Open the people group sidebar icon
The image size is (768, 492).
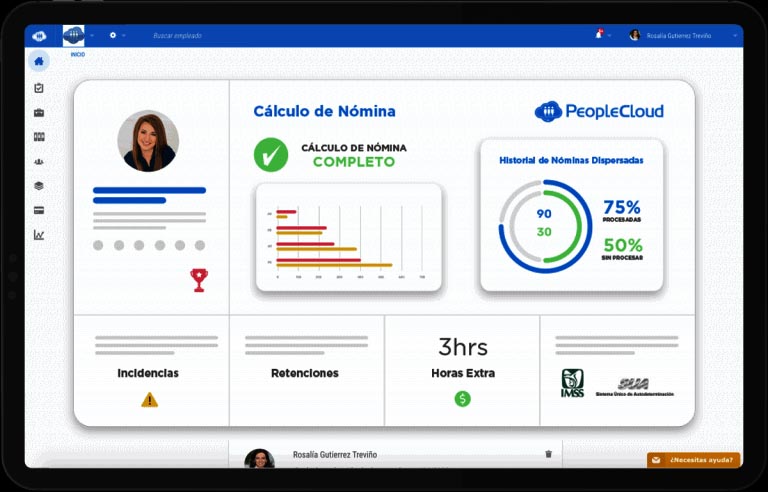[x=39, y=162]
